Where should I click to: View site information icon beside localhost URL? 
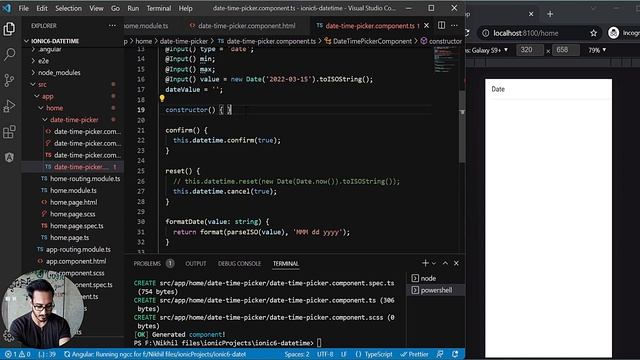[485, 33]
